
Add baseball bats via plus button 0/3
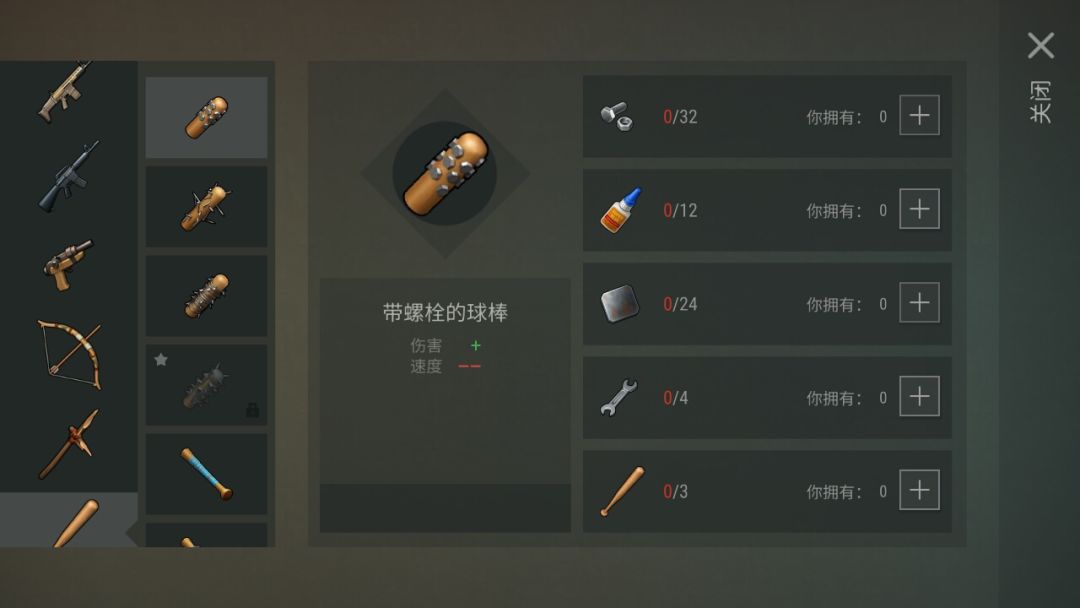click(920, 490)
